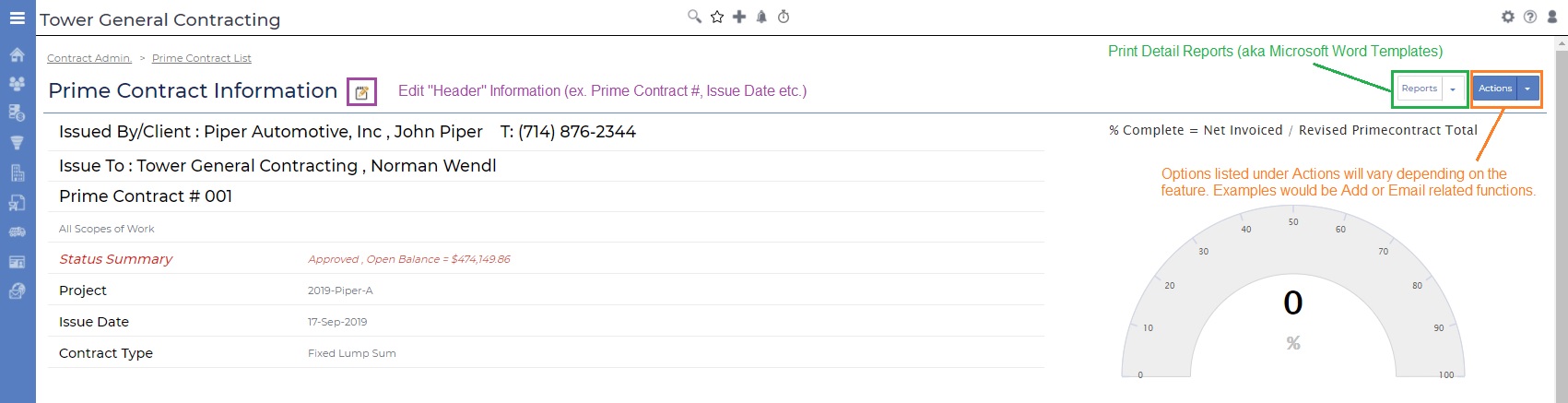1568x403 pixels.
Task: Click the people icon in sidebar
Action: [17, 84]
